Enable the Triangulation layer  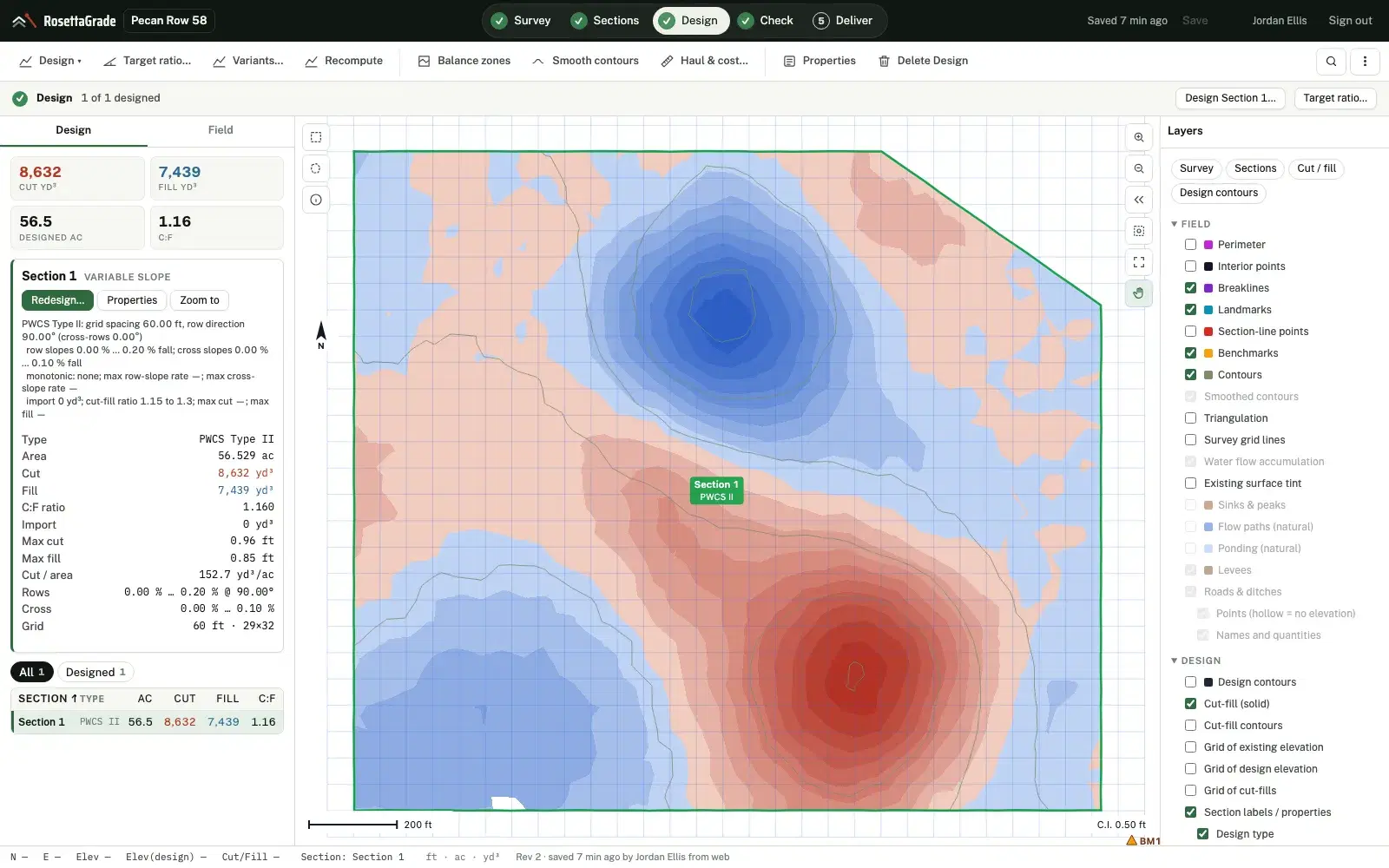pyautogui.click(x=1191, y=418)
